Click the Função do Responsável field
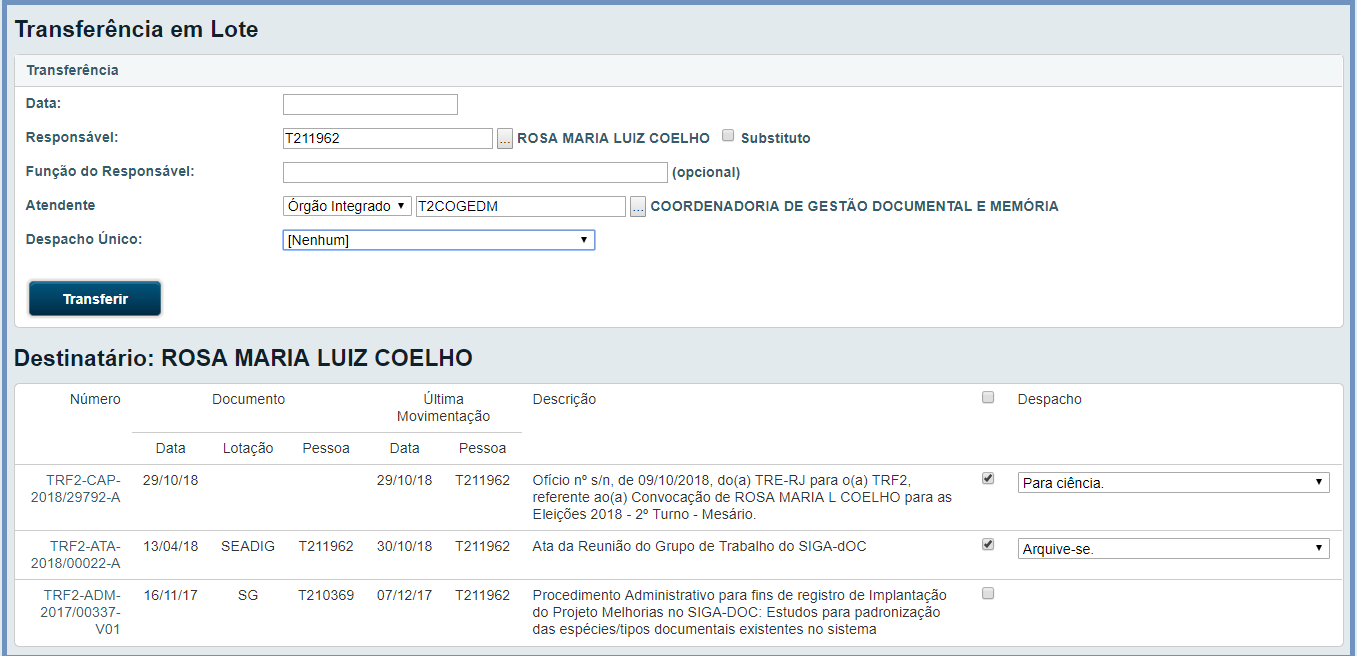 point(475,172)
